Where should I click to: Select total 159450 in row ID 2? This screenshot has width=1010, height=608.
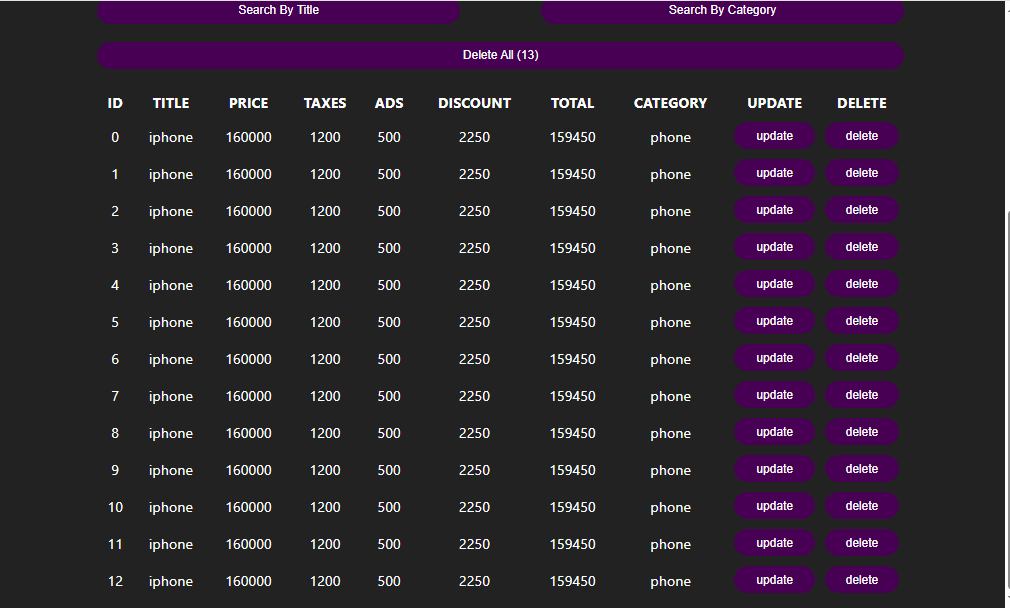(x=572, y=211)
